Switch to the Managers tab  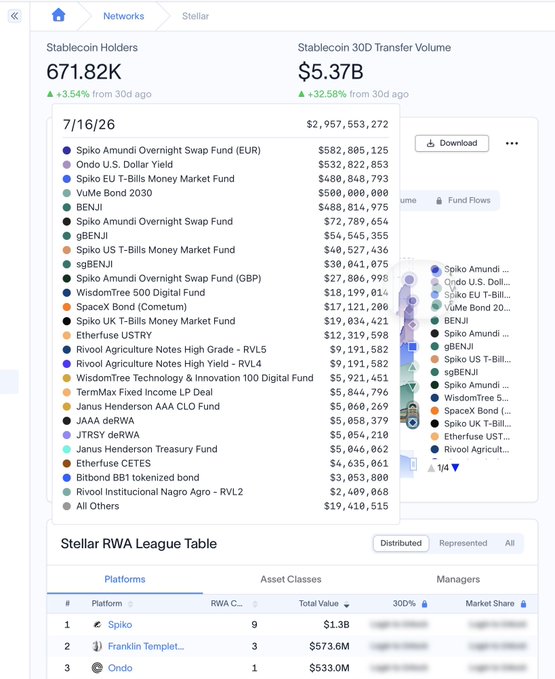[x=458, y=579]
